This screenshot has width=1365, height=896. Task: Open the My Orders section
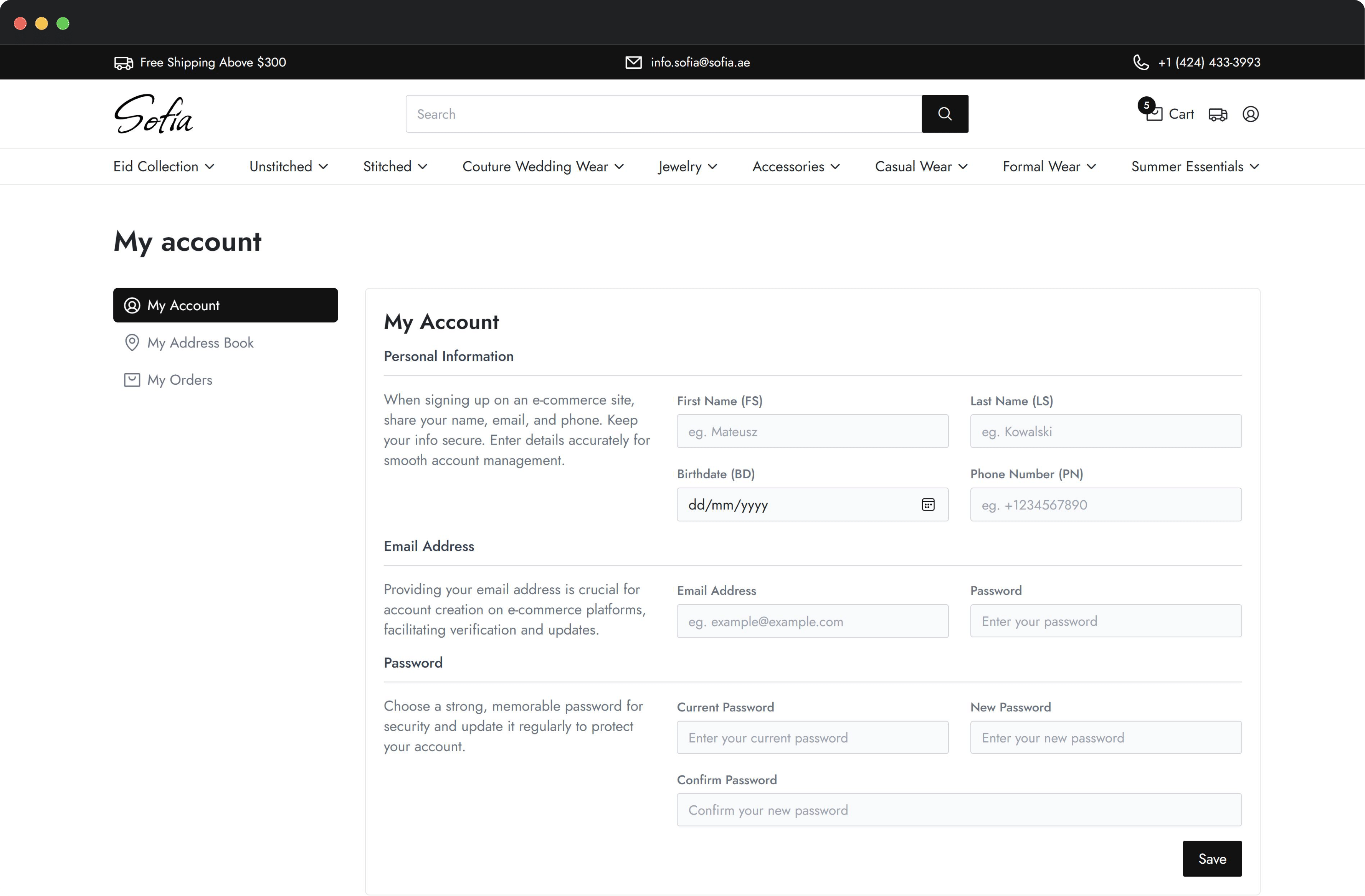(x=179, y=379)
